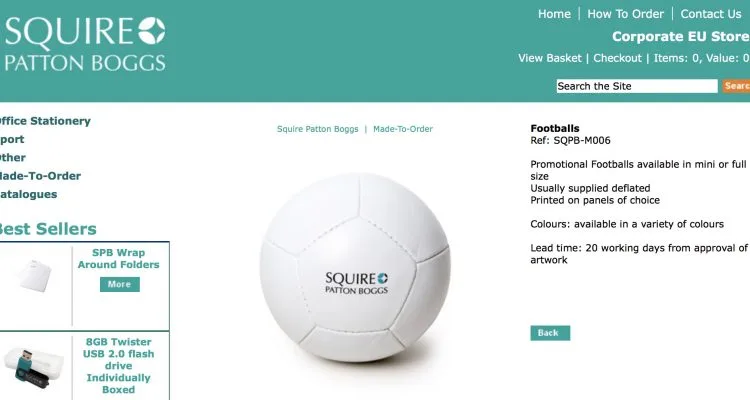Click the football product image

coord(355,267)
